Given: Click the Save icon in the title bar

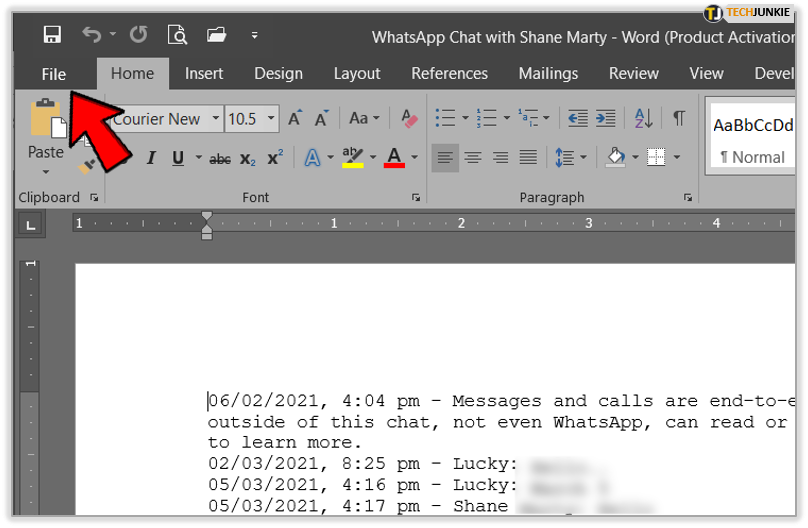Looking at the screenshot, I should pyautogui.click(x=53, y=35).
